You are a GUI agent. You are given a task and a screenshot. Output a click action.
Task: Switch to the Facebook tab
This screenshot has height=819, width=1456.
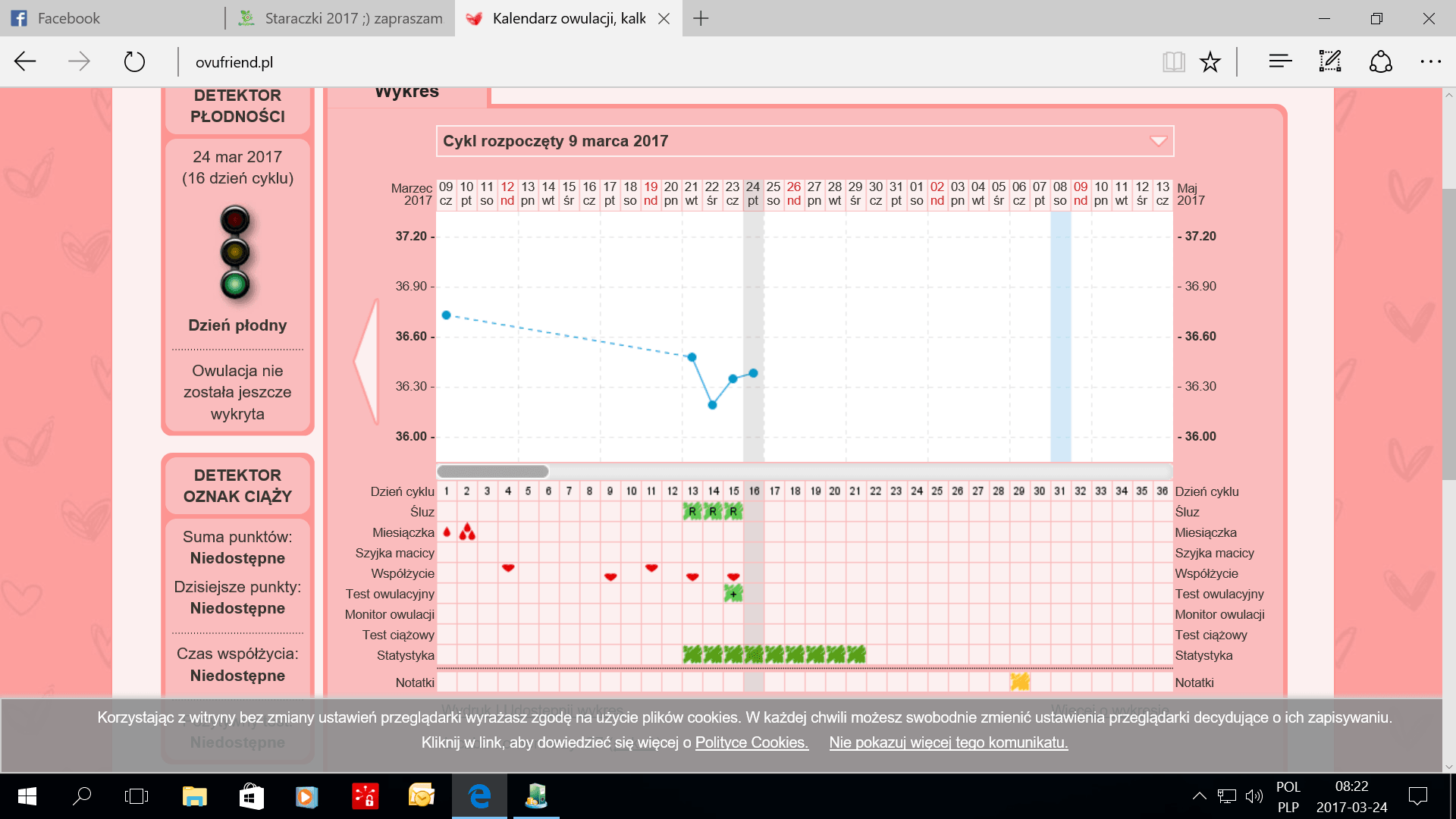68,18
